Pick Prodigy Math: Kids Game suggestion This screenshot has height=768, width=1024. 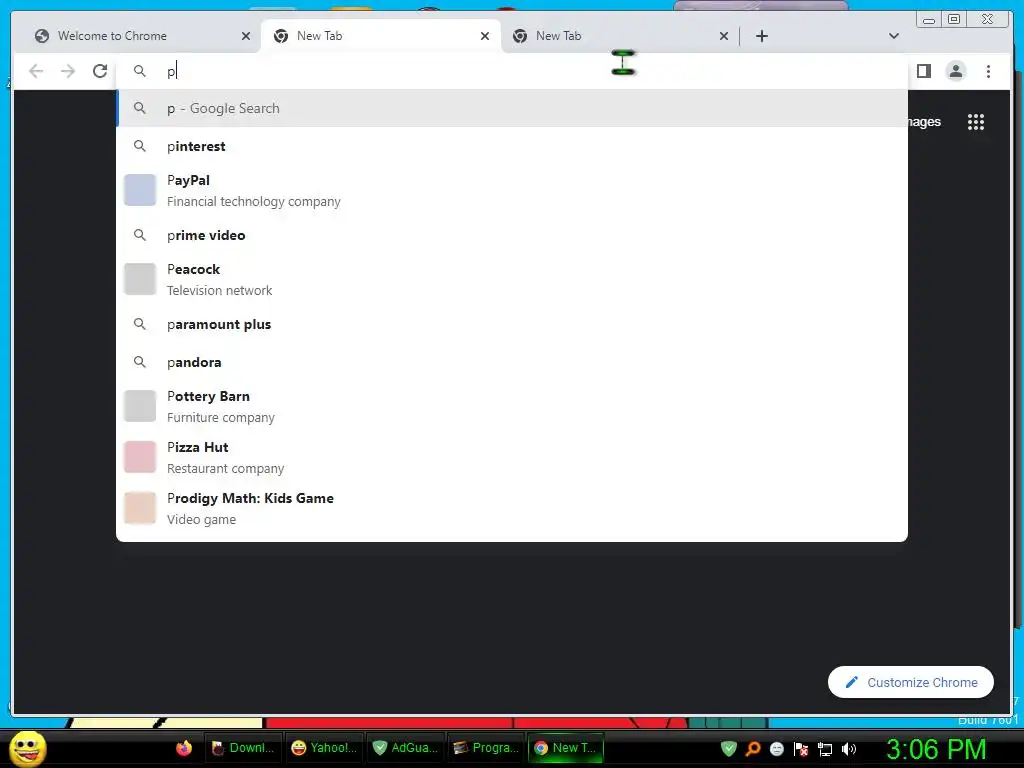tap(512, 508)
